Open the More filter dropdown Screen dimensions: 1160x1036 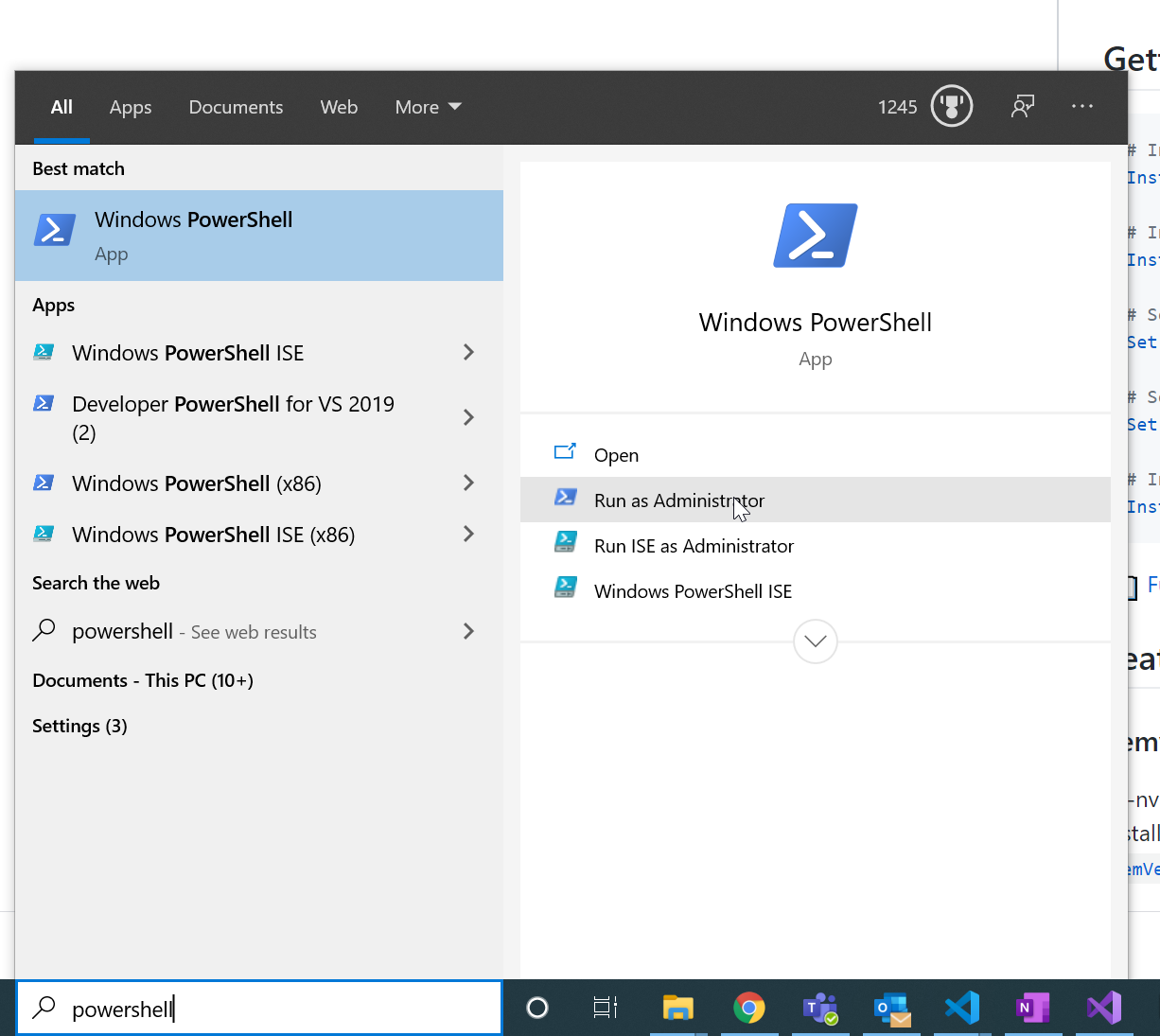click(428, 107)
